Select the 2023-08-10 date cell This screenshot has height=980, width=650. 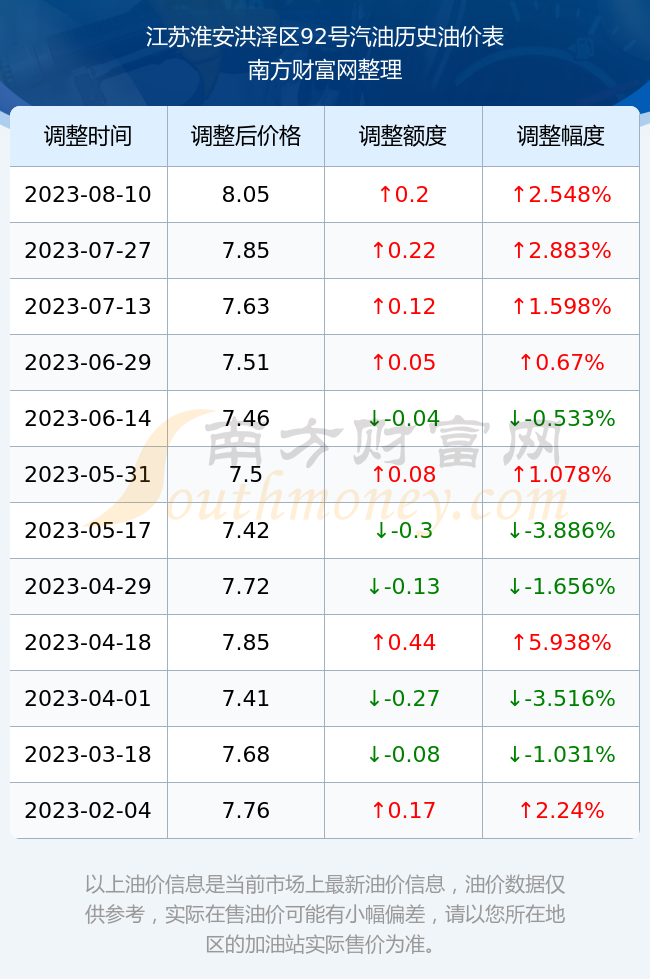coord(88,194)
